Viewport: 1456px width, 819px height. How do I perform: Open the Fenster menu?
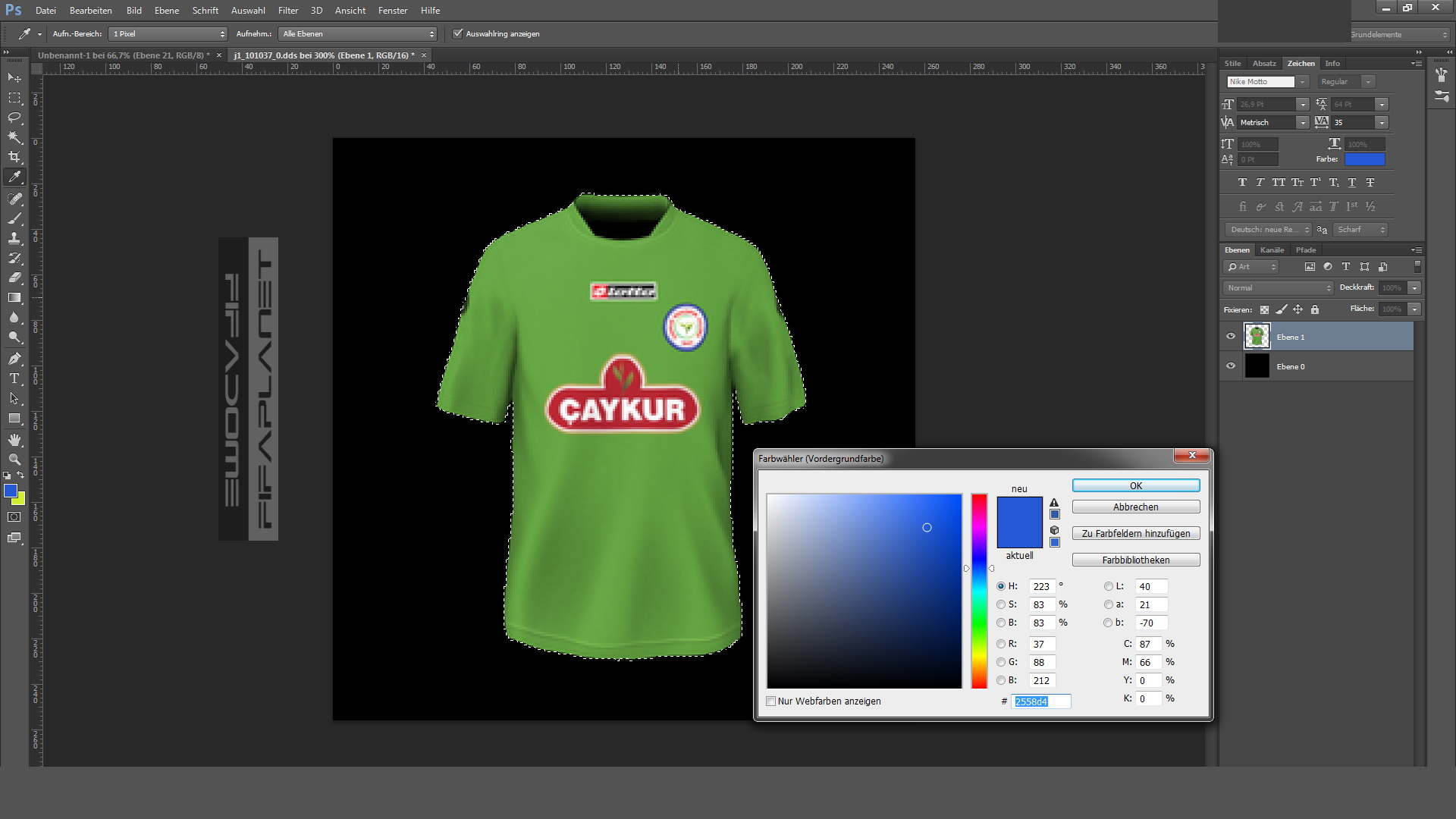[393, 11]
